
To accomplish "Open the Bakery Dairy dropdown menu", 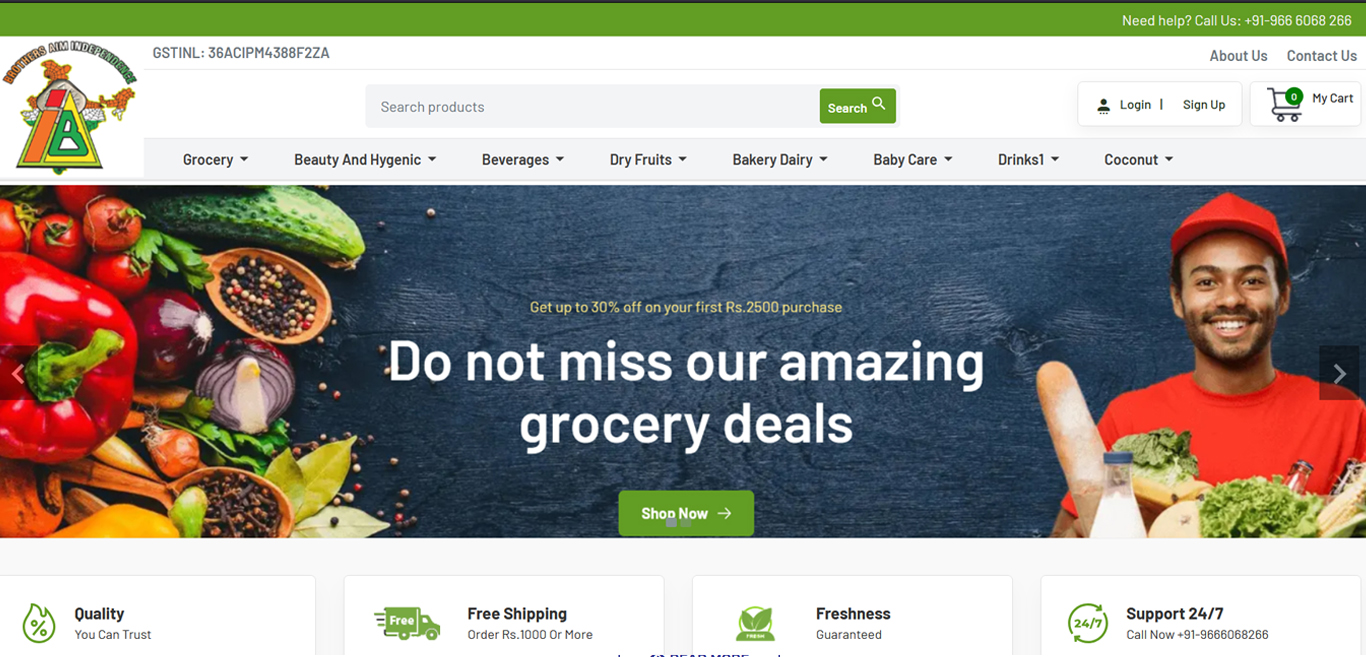I will (x=780, y=159).
